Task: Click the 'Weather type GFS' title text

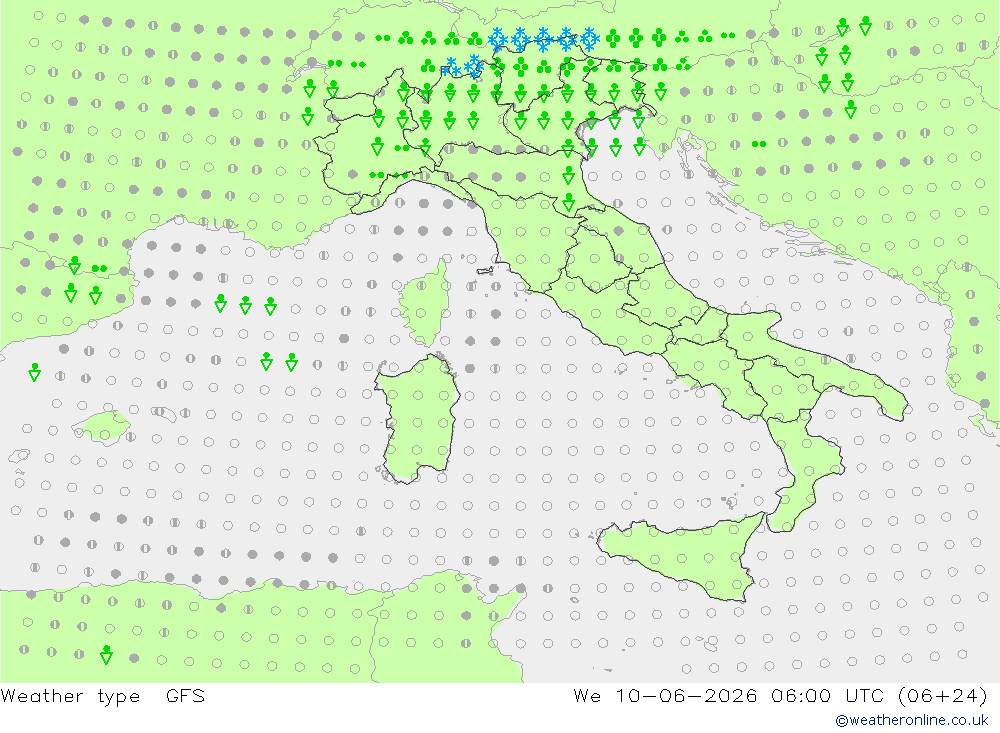Action: tap(103, 696)
